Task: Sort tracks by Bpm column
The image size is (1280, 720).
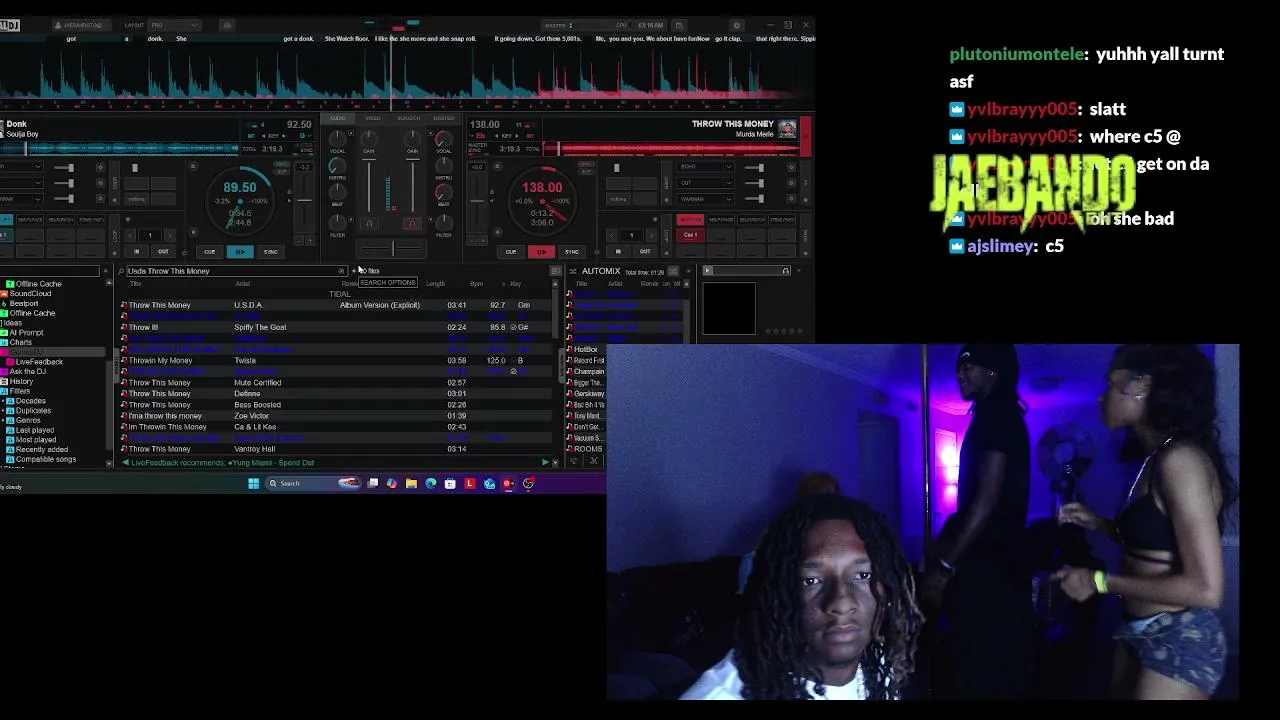Action: (x=476, y=284)
